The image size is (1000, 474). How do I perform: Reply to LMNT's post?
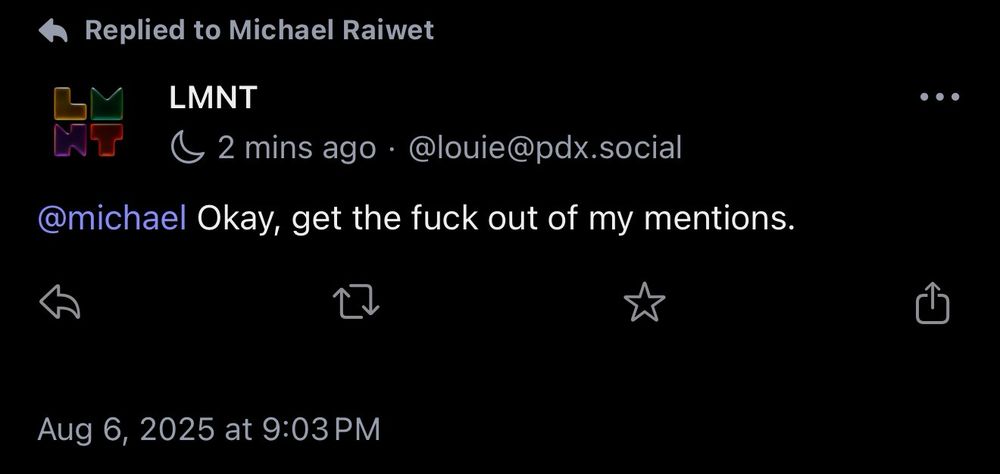point(60,302)
